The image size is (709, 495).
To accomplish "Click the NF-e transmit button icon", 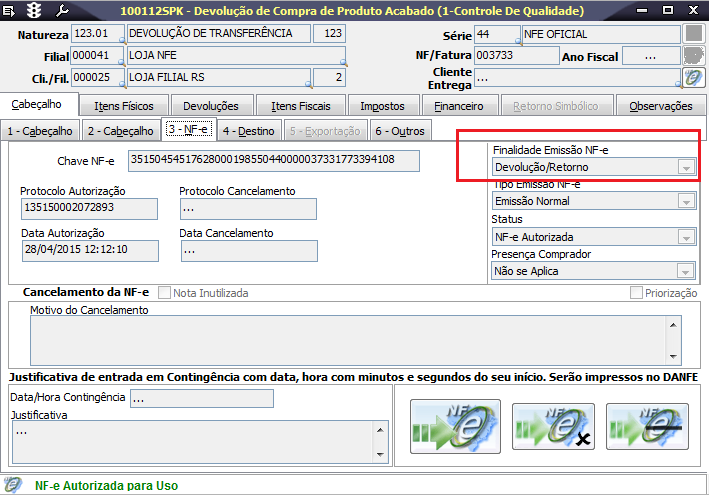I will pyautogui.click(x=455, y=426).
